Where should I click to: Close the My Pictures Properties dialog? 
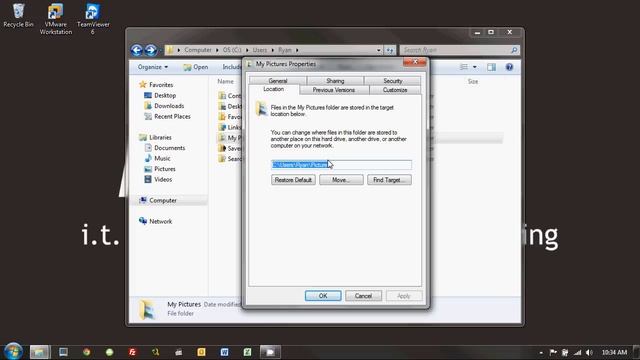coord(415,62)
